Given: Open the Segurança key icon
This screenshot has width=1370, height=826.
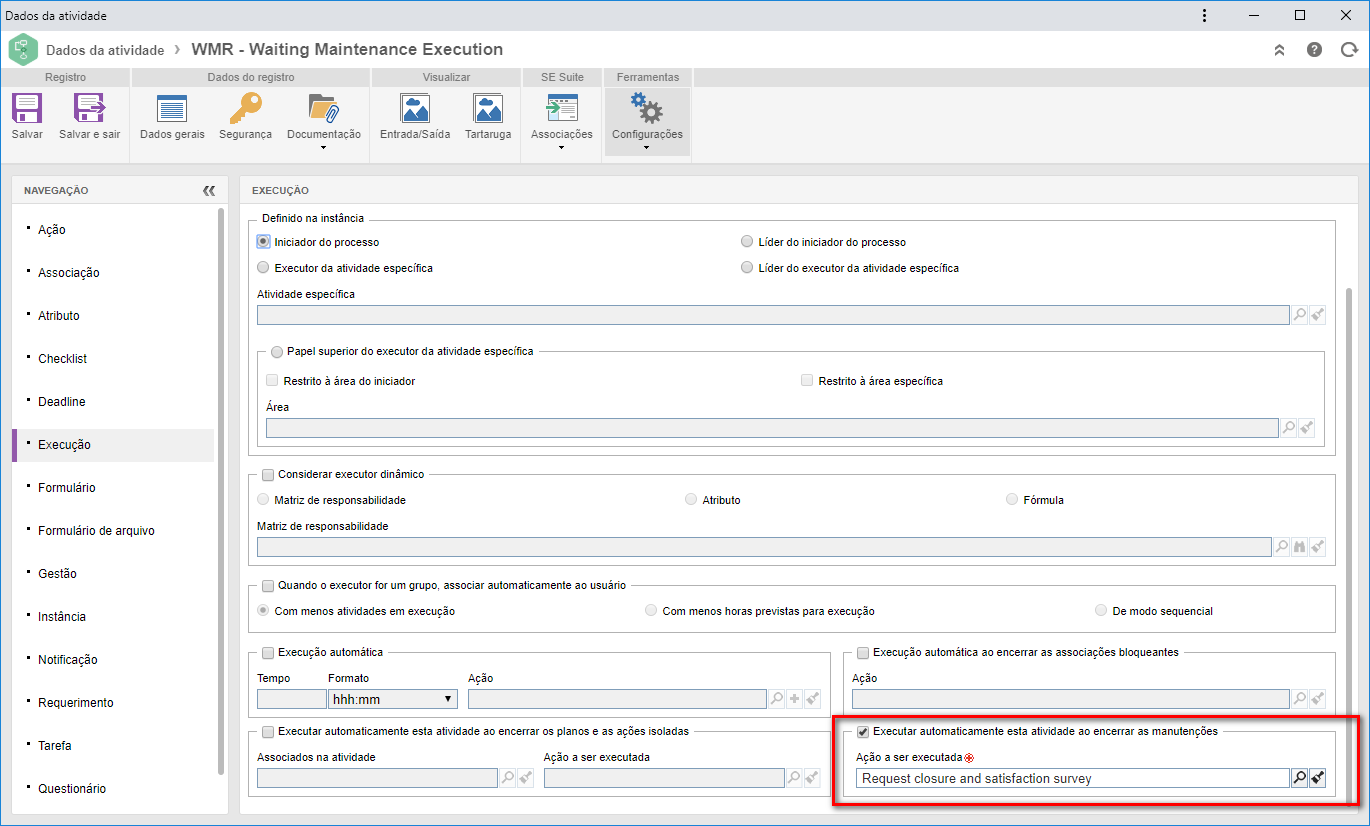Looking at the screenshot, I should coord(245,108).
